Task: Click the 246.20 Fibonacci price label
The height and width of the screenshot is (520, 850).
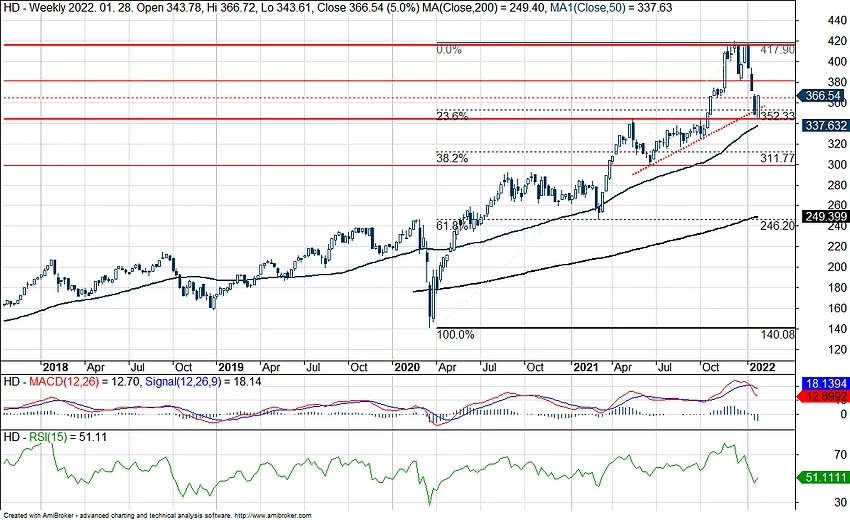Action: click(777, 225)
